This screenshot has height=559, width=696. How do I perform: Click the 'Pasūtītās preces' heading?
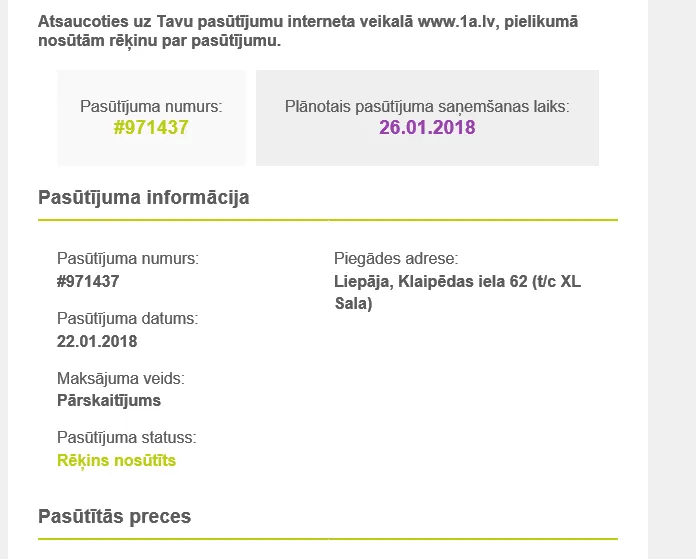[115, 516]
